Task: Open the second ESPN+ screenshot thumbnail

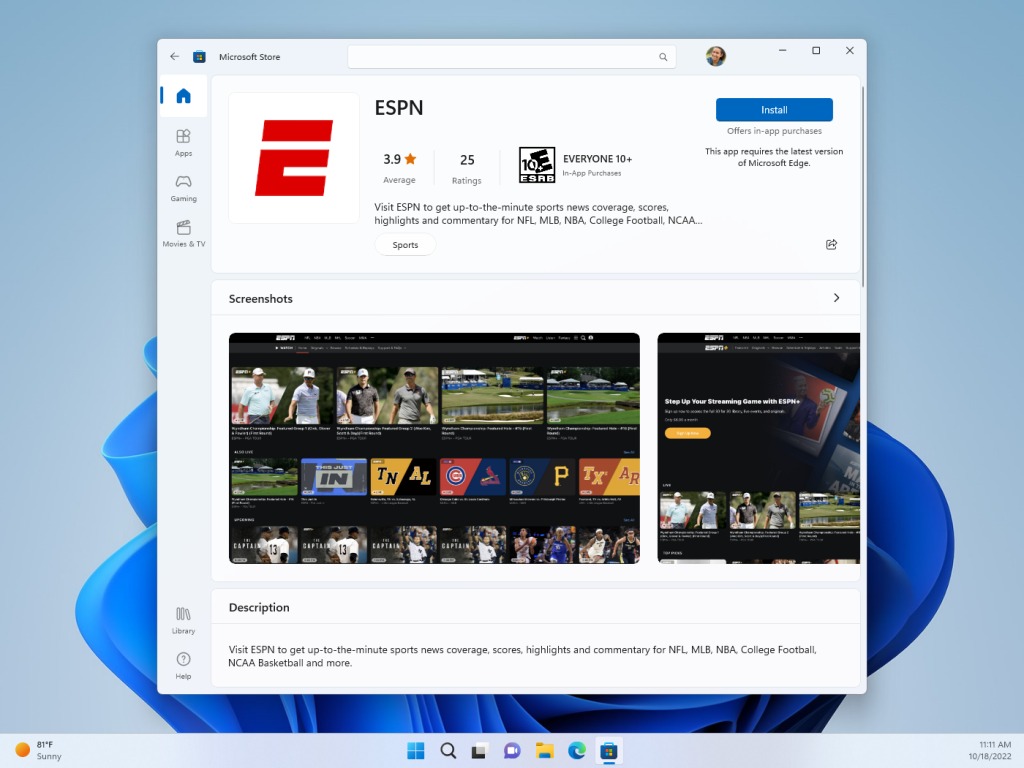Action: click(x=758, y=448)
